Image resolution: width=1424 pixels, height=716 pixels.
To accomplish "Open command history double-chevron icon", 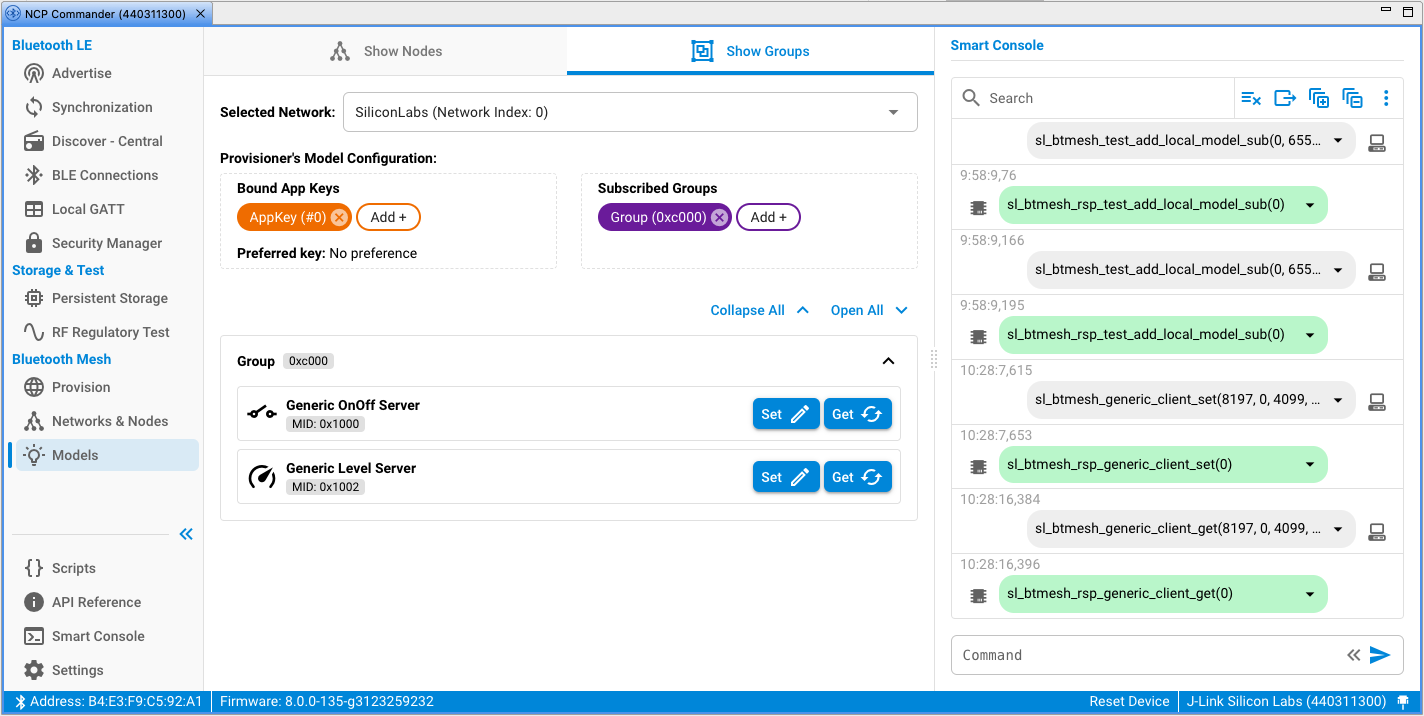I will (1353, 655).
